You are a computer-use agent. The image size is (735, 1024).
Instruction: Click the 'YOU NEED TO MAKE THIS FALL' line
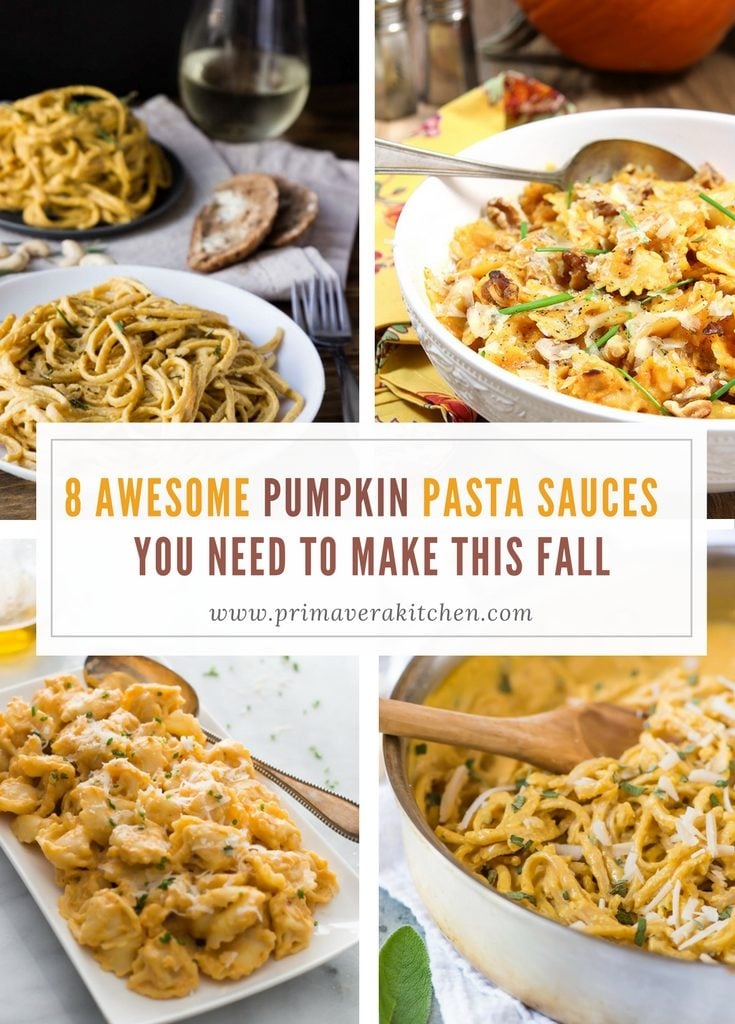[x=372, y=556]
